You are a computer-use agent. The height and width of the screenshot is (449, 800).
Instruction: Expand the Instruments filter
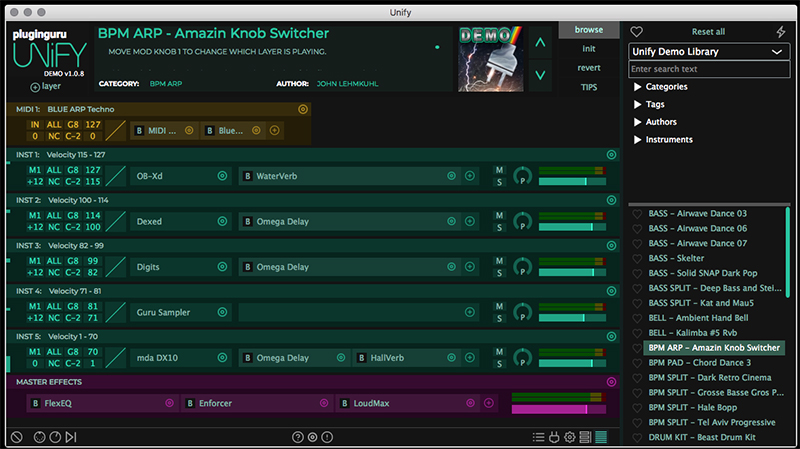[637, 139]
